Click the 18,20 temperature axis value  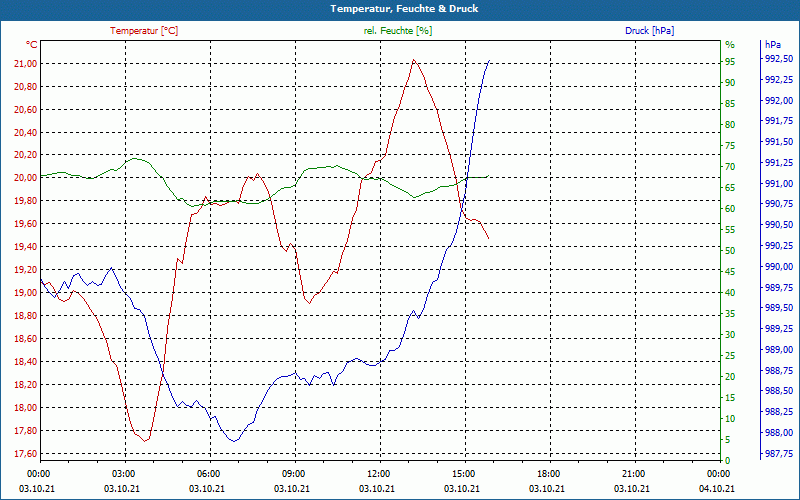click(x=26, y=385)
